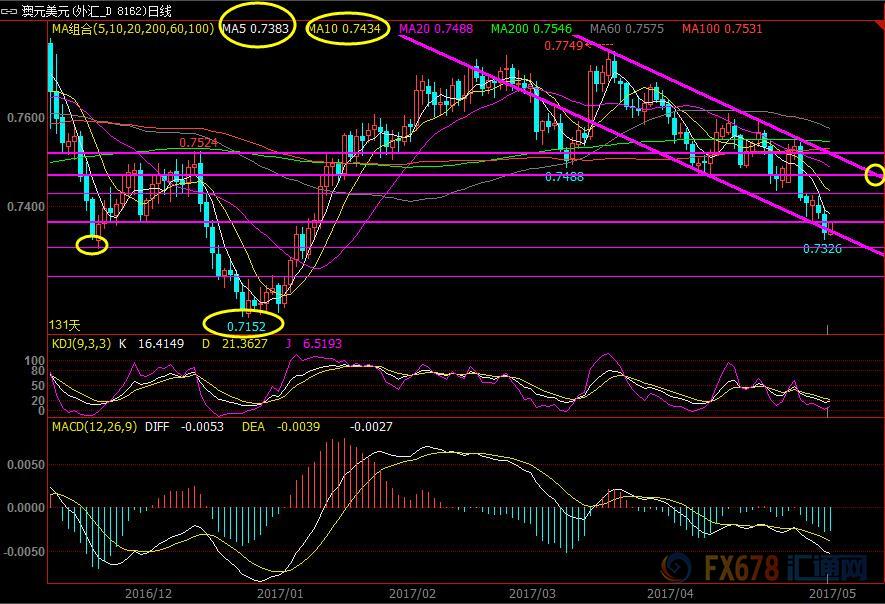Click the 131天 period label
The height and width of the screenshot is (604, 885).
point(64,325)
